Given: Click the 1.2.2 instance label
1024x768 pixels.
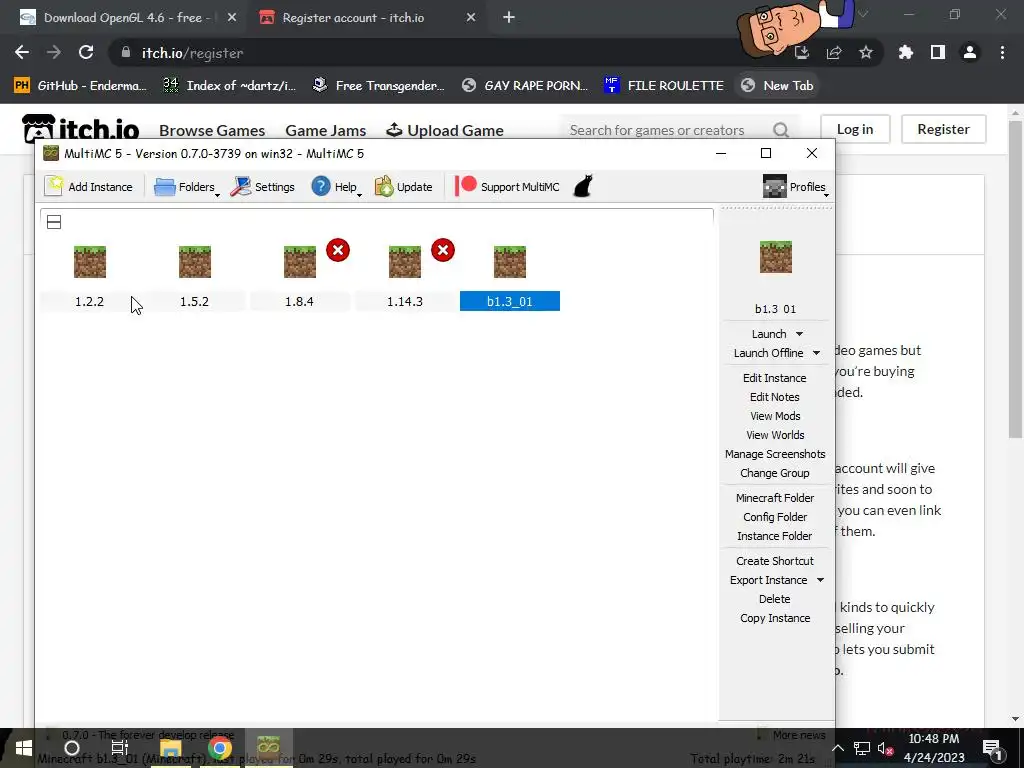Looking at the screenshot, I should 89,301.
